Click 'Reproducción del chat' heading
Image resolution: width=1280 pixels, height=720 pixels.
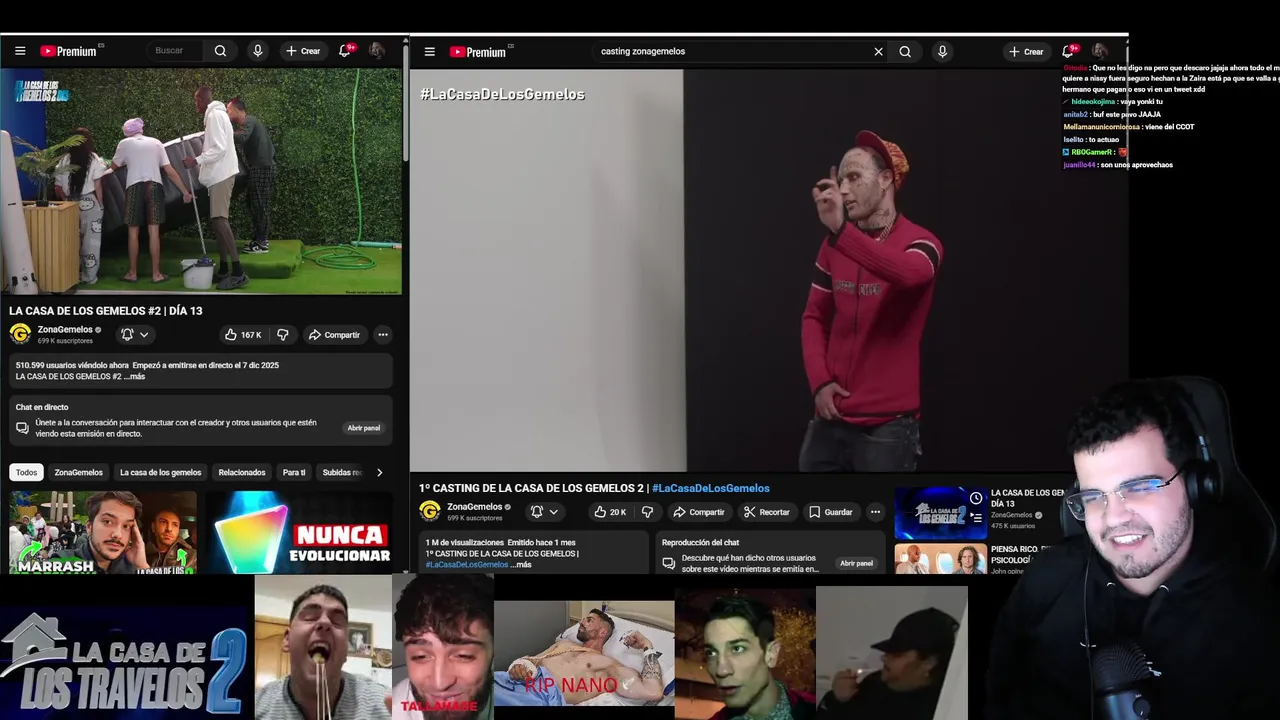click(700, 543)
